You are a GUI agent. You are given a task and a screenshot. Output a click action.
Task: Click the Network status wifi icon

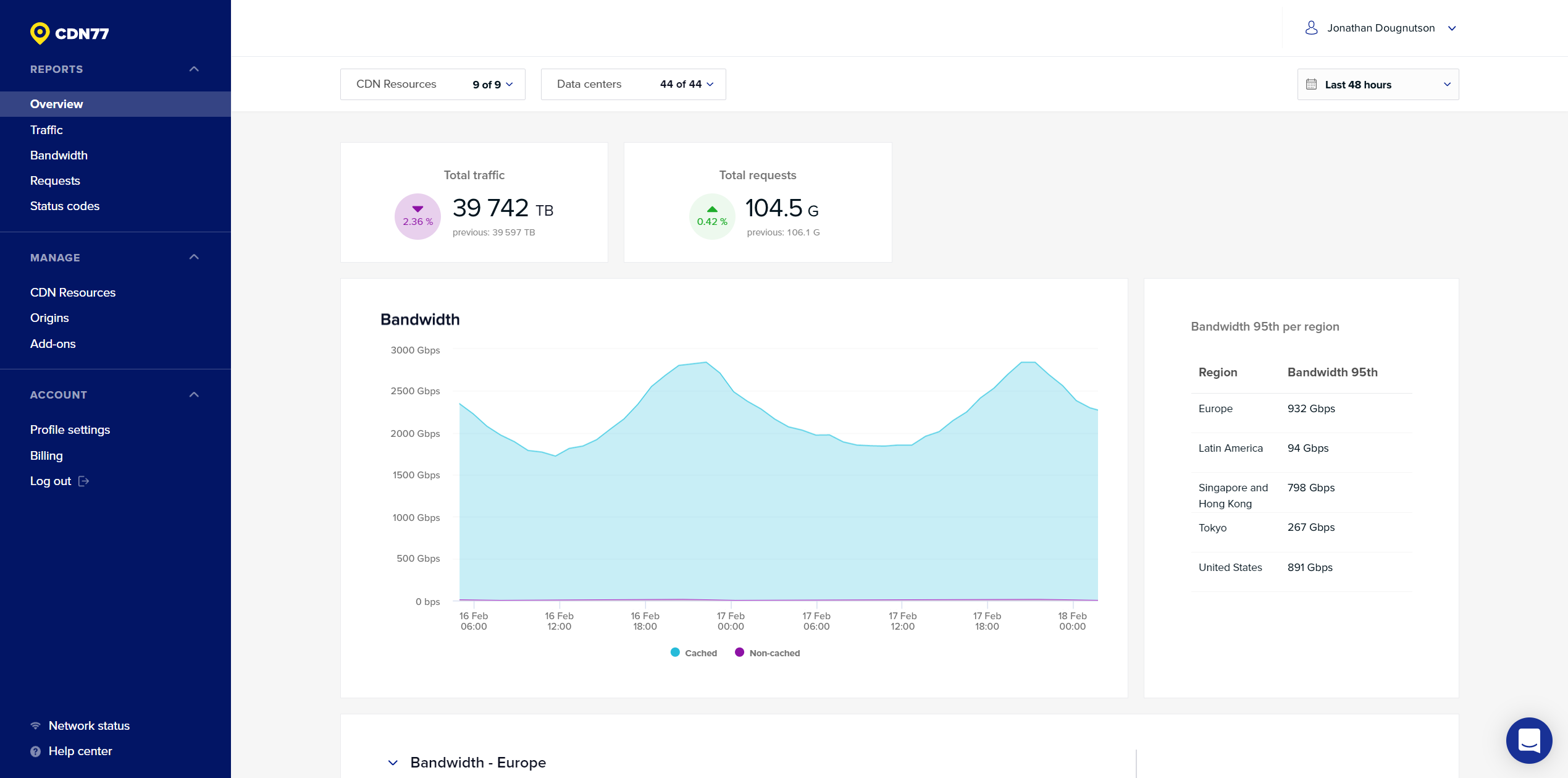(x=36, y=725)
